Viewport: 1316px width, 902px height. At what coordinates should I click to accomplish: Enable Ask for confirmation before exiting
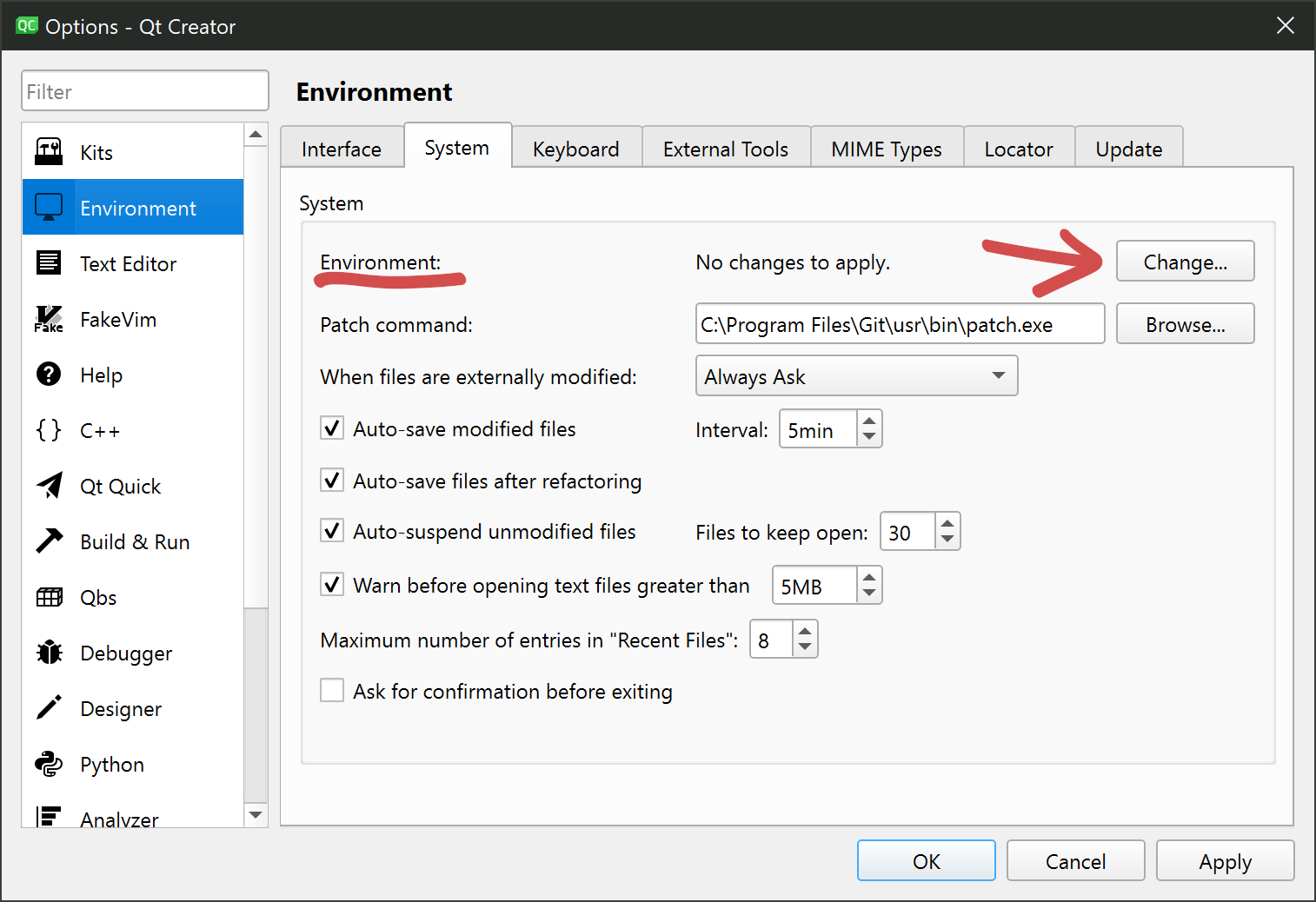[x=332, y=691]
